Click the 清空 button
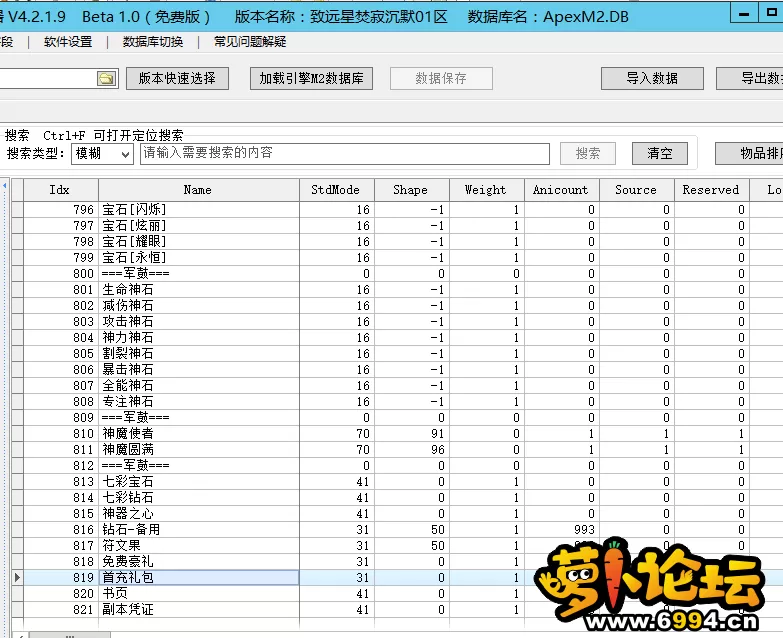Viewport: 783px width, 638px height. [660, 153]
